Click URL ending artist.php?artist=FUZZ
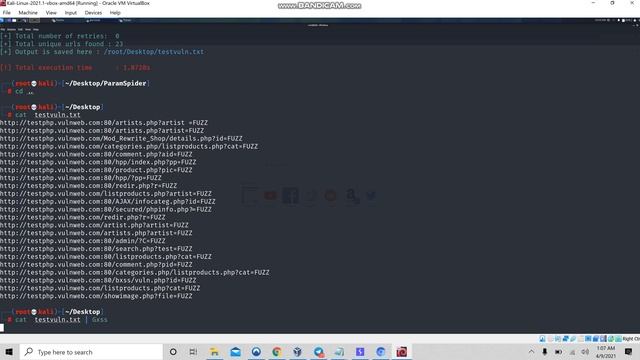The height and width of the screenshot is (360, 640). [94, 225]
